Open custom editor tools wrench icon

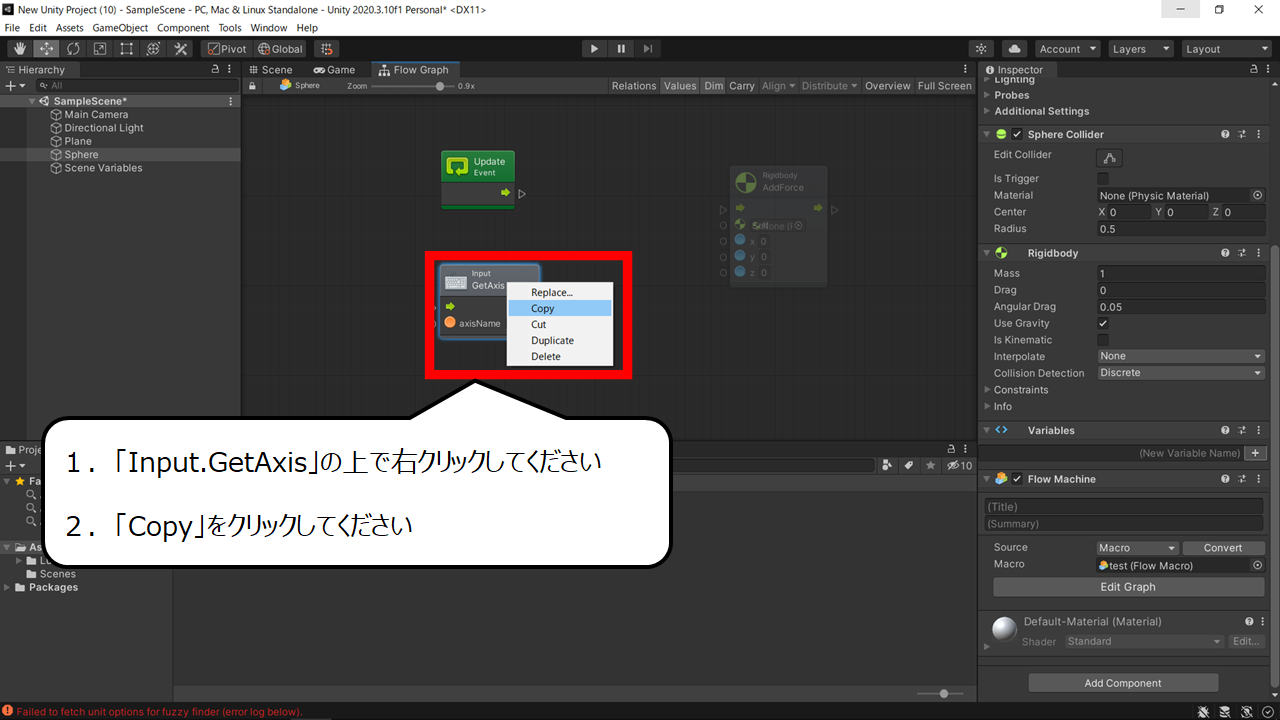[181, 49]
